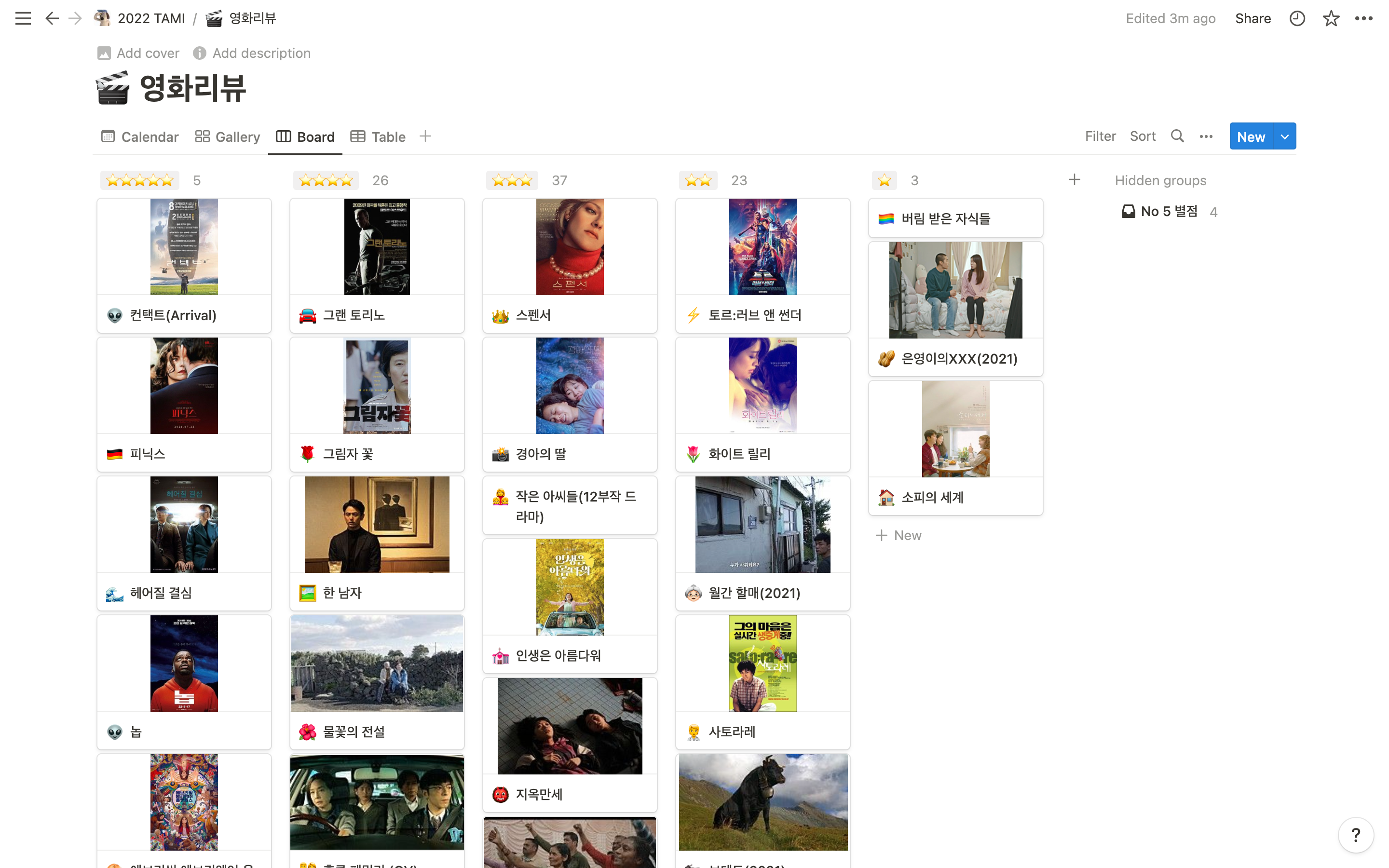Open the 월간 할매(2021) card image
Screen dimensions: 1389x868
(763, 524)
